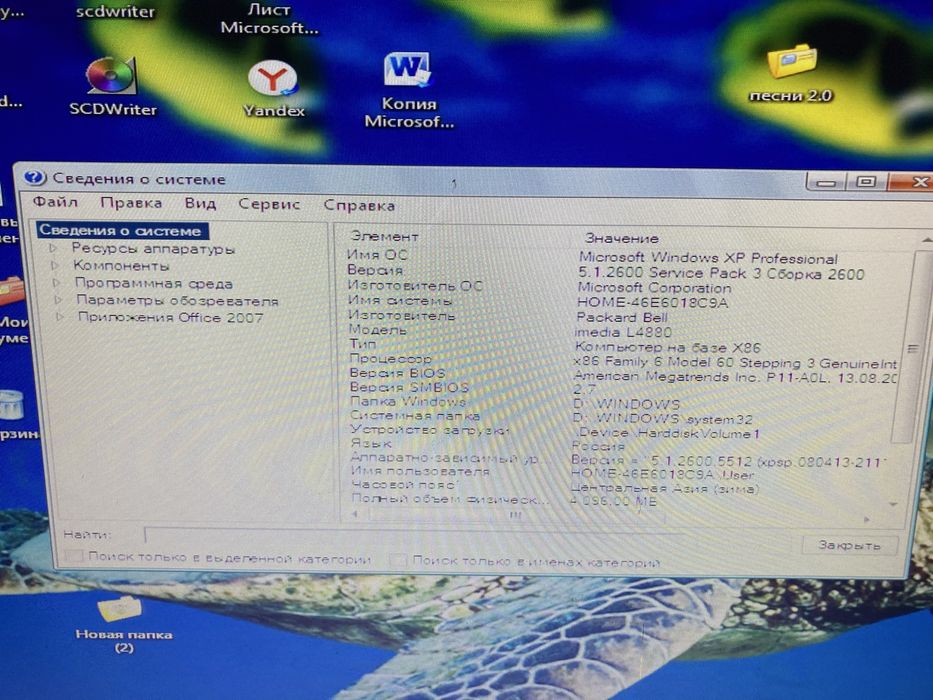This screenshot has height=700, width=933.
Task: Select Компоненты in the tree
Action: pos(121,265)
